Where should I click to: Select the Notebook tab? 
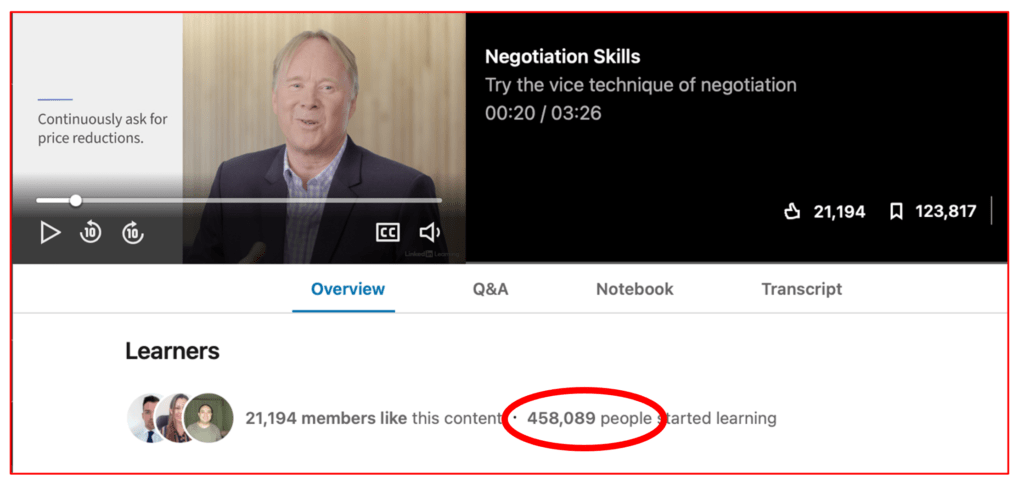pyautogui.click(x=634, y=289)
